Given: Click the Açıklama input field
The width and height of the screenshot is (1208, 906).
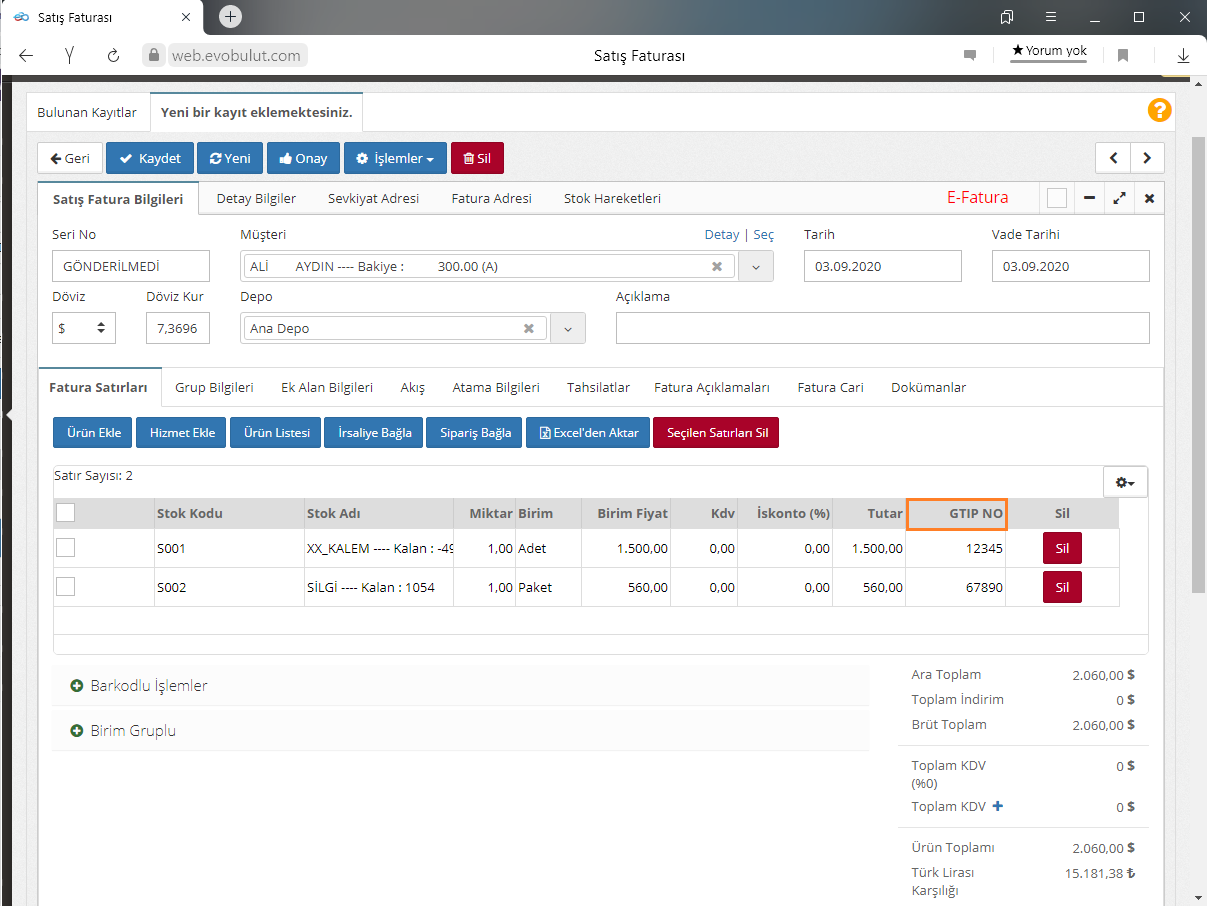Looking at the screenshot, I should click(x=882, y=328).
